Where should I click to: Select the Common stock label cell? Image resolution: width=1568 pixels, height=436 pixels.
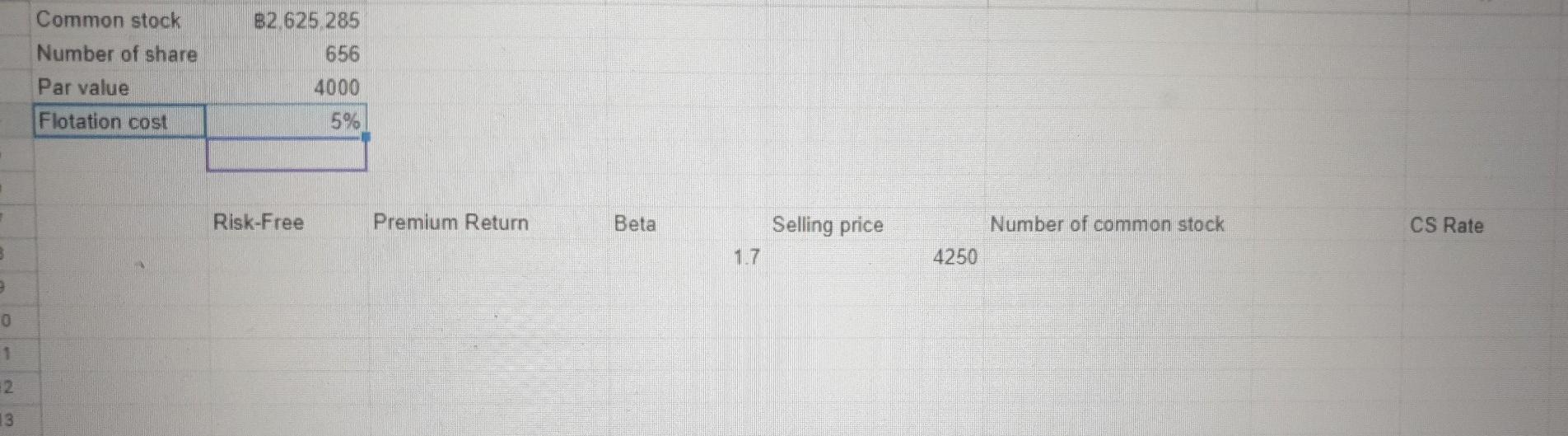coord(109,21)
